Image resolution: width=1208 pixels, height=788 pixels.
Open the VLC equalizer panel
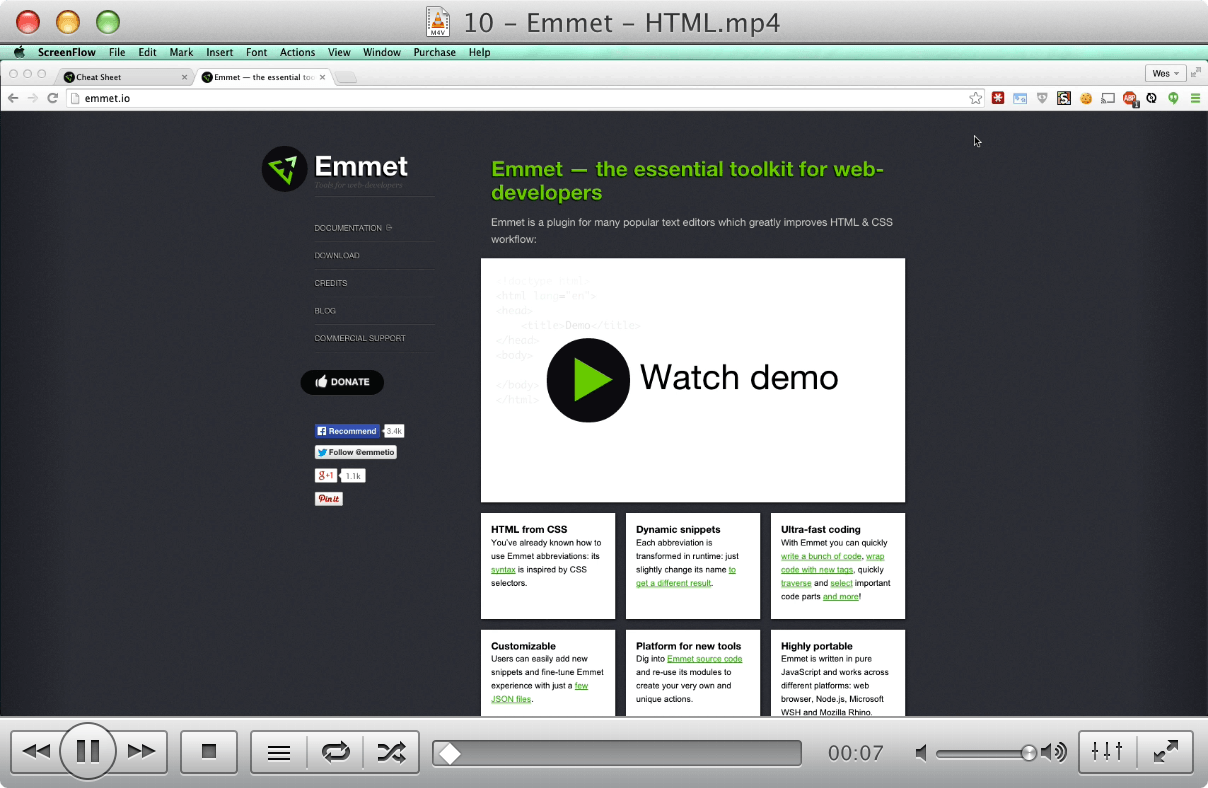(x=1106, y=751)
